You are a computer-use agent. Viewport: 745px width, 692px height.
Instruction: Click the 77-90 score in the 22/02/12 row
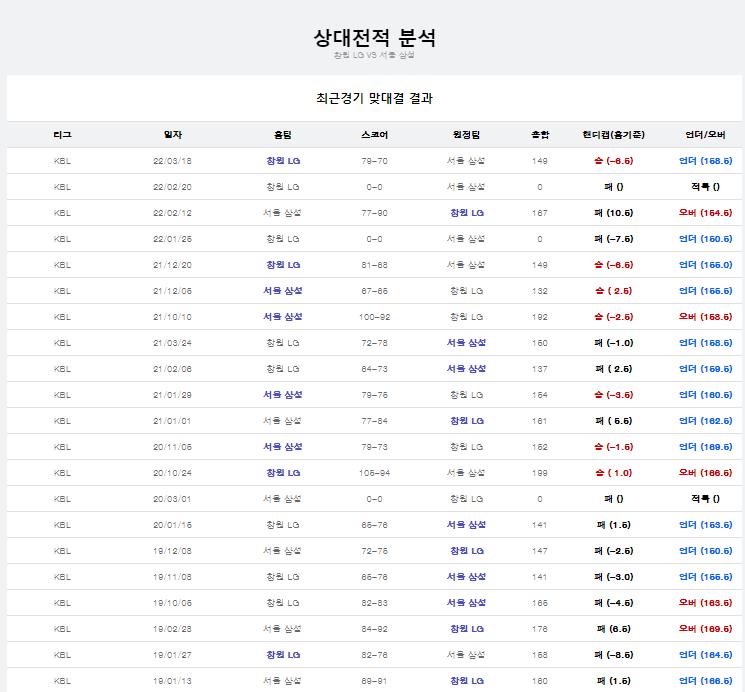click(x=374, y=213)
